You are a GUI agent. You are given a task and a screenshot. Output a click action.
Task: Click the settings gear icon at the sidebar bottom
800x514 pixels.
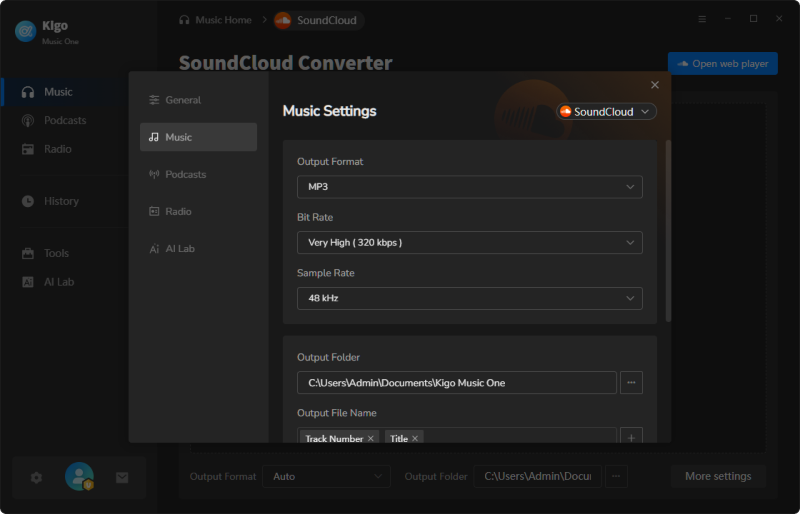pyautogui.click(x=36, y=478)
